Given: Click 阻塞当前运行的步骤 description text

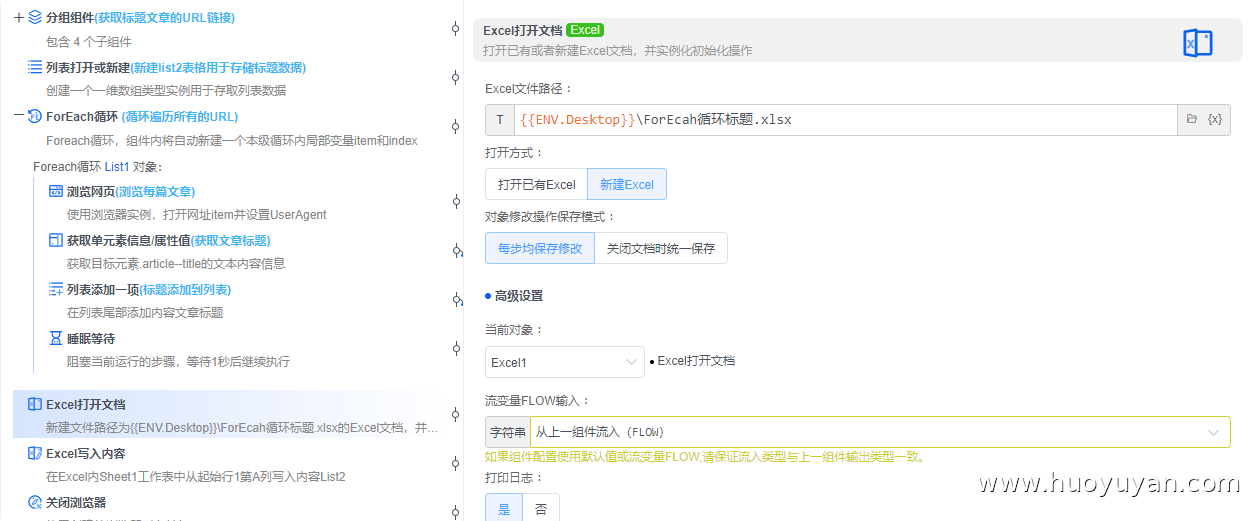Looking at the screenshot, I should tap(179, 362).
